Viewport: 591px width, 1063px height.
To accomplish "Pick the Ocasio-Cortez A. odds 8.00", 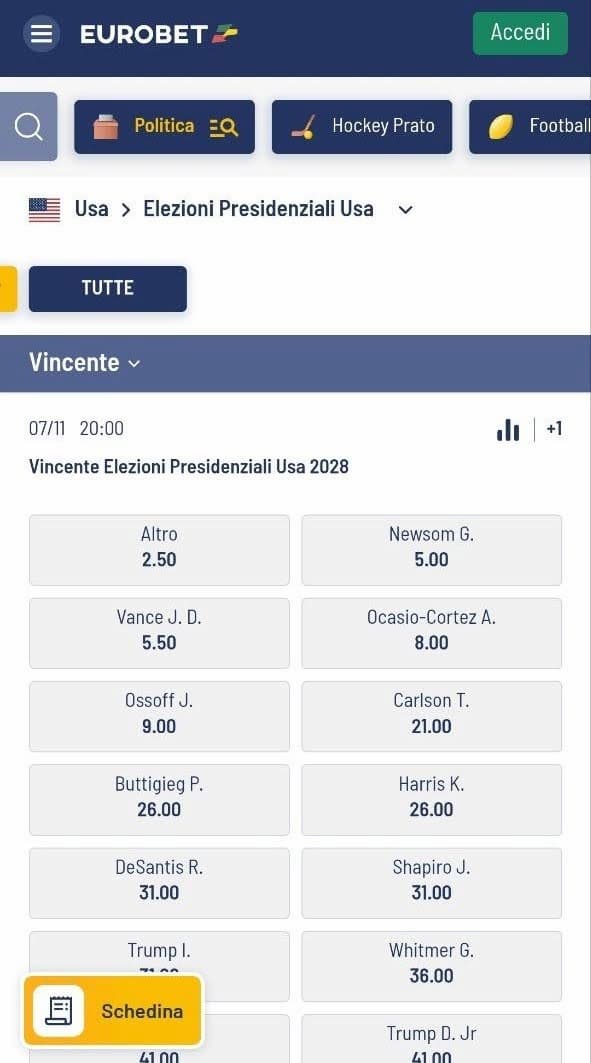I will click(x=432, y=633).
